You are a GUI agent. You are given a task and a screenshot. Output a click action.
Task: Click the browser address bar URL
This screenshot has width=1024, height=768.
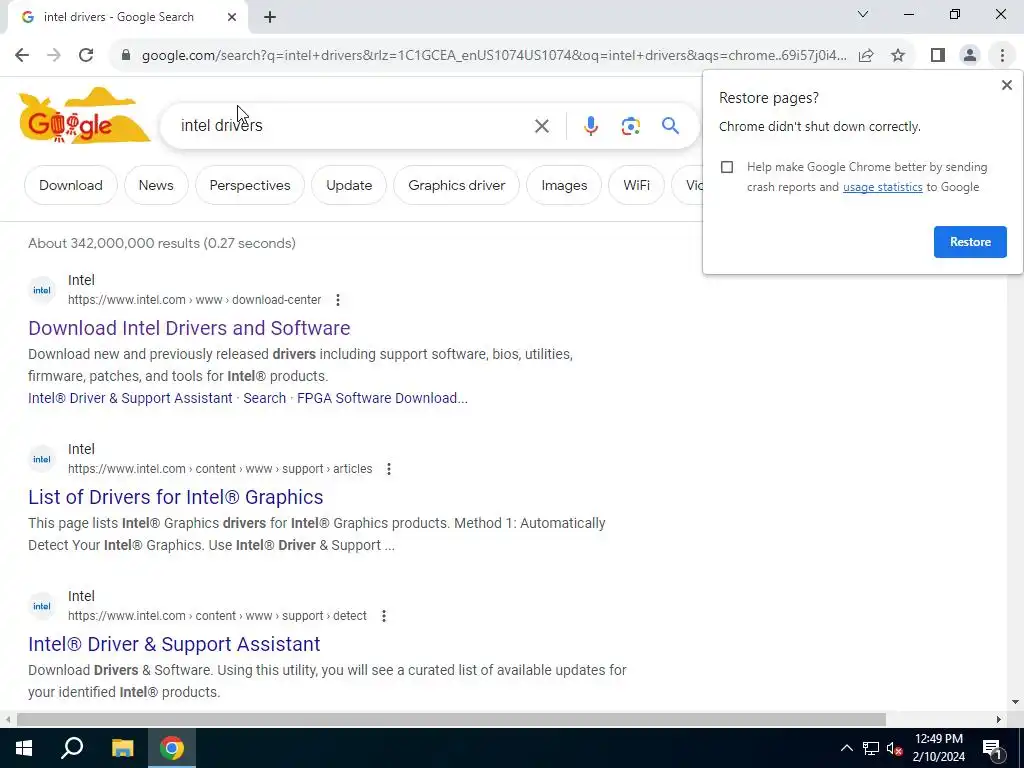[494, 56]
